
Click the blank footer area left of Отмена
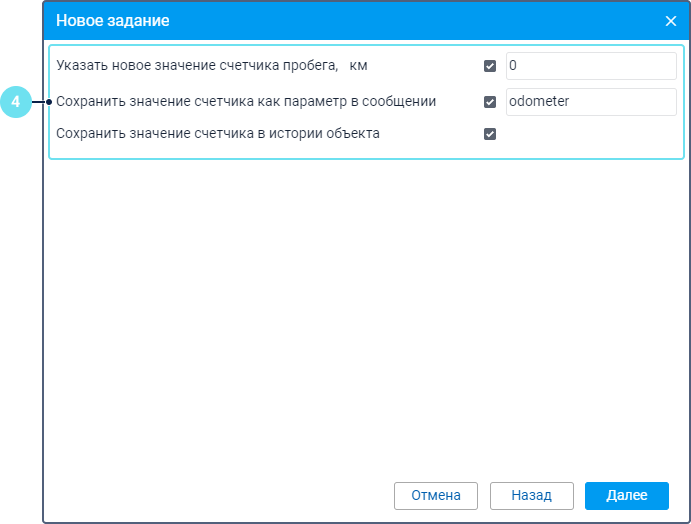[x=220, y=495]
